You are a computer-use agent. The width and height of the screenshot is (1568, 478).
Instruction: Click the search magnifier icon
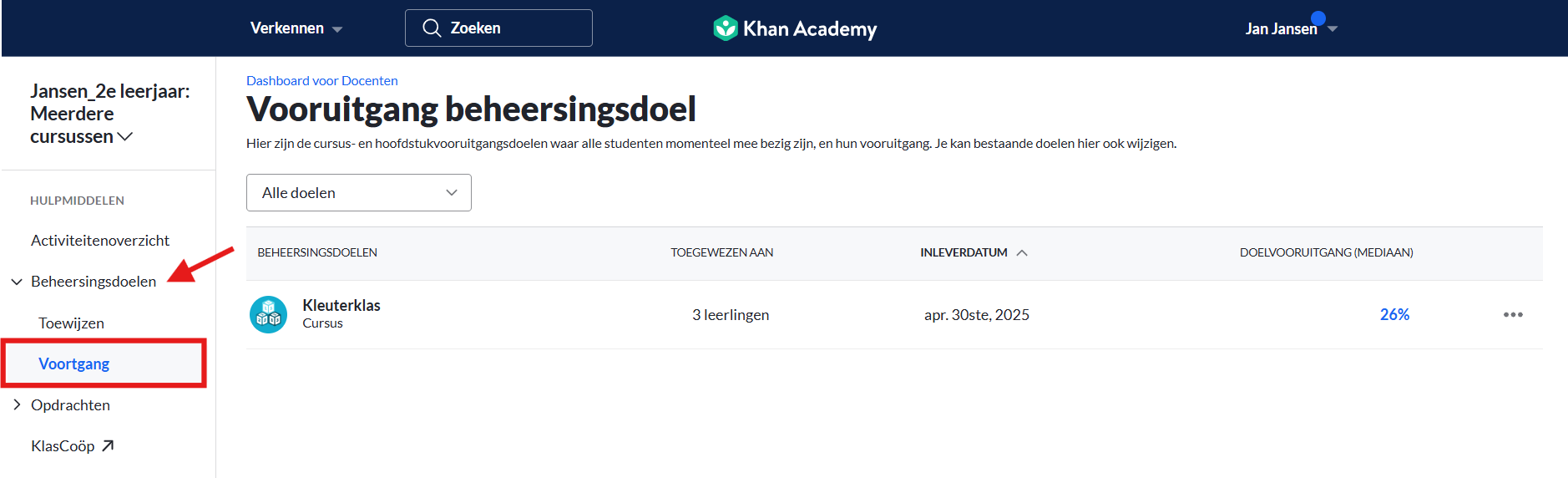click(432, 28)
